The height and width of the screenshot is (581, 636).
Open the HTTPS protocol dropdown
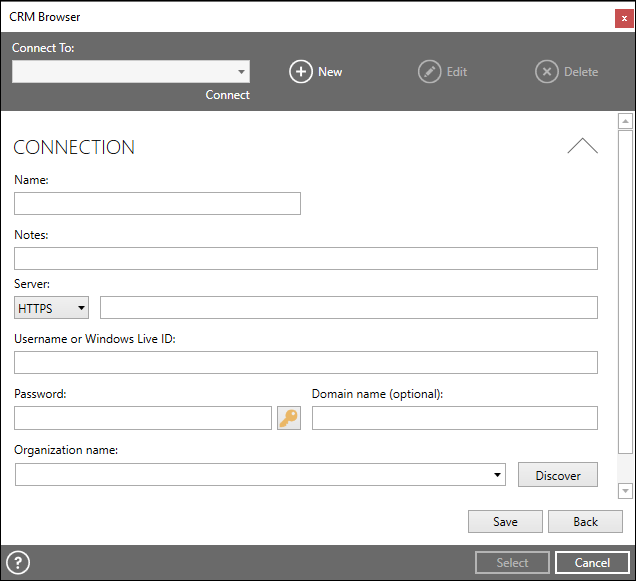[x=52, y=308]
